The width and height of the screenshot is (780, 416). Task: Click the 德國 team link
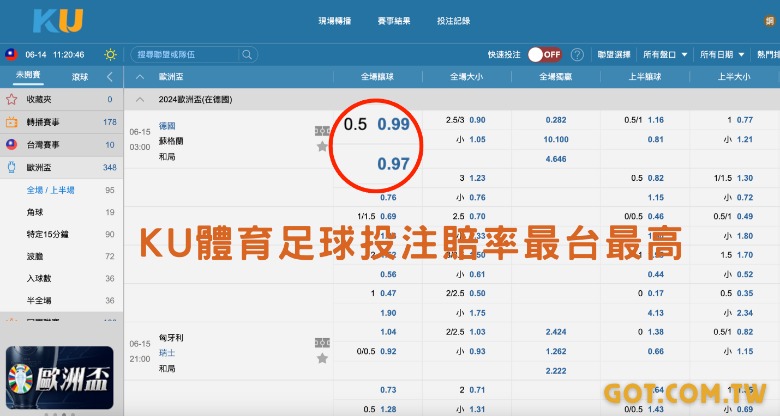click(167, 126)
